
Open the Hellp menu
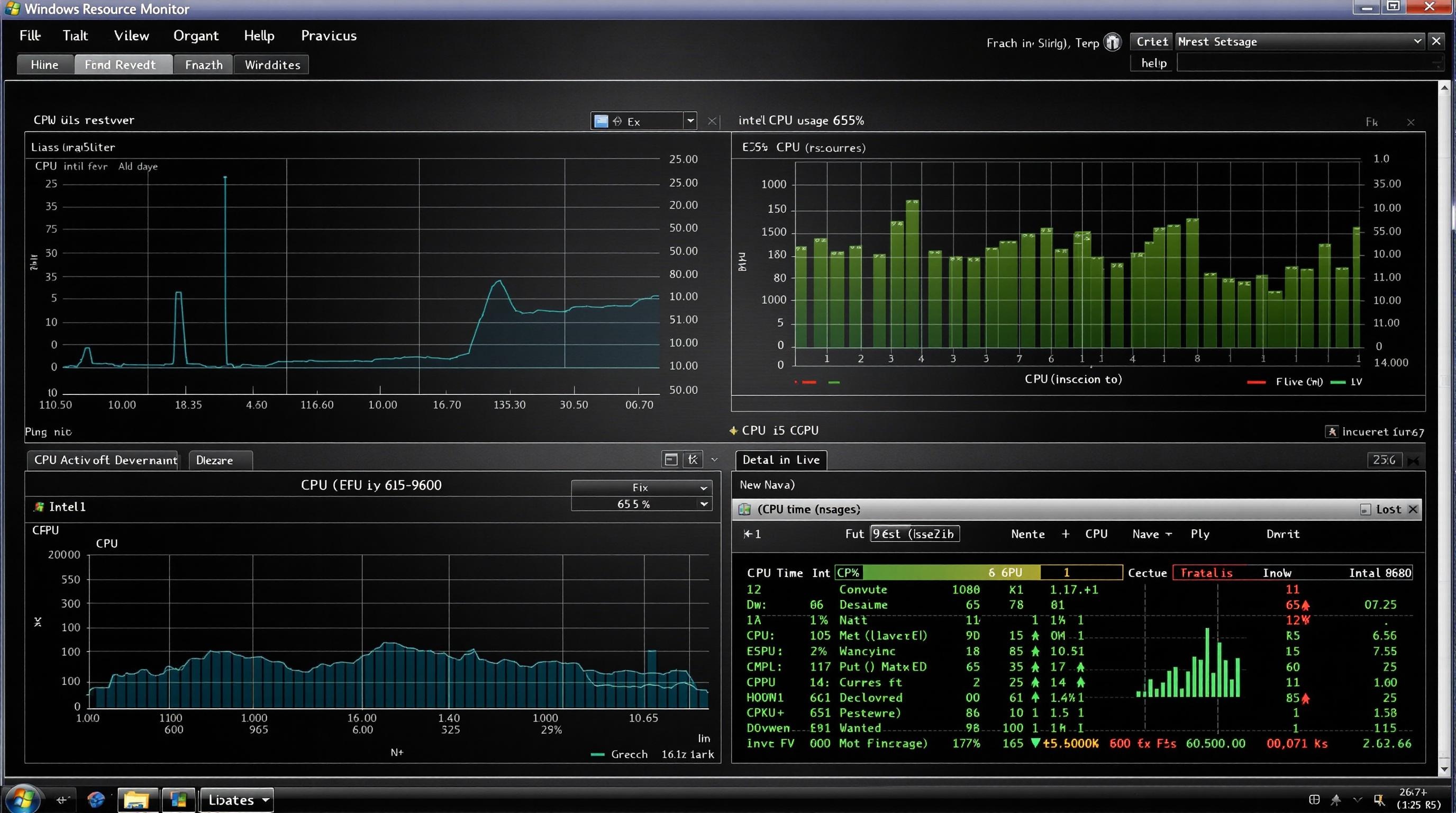[x=259, y=35]
